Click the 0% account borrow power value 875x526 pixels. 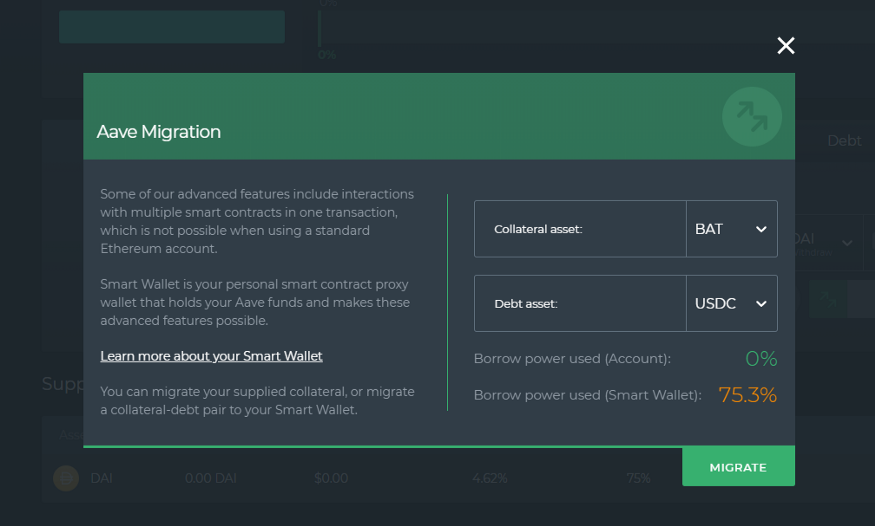(761, 359)
